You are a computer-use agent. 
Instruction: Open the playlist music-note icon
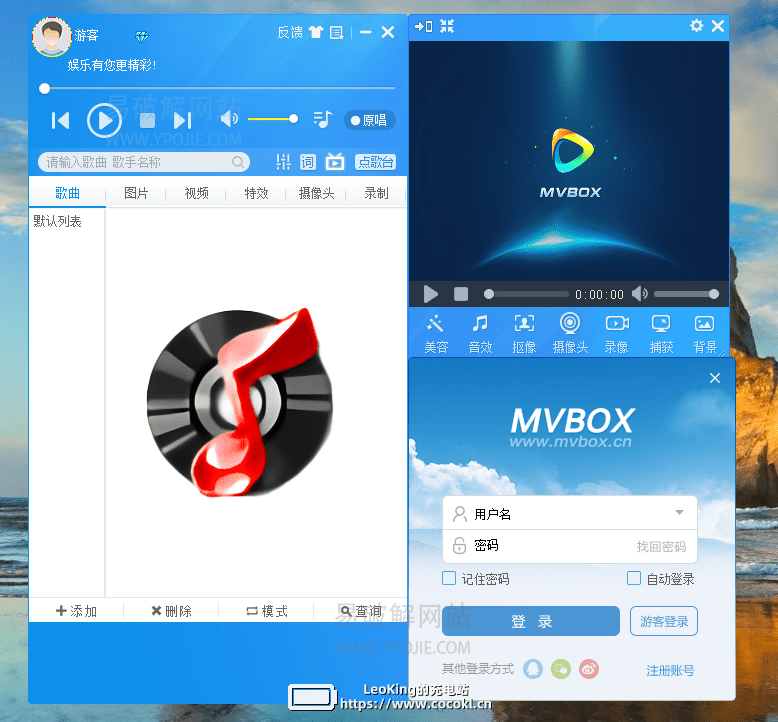pos(323,120)
